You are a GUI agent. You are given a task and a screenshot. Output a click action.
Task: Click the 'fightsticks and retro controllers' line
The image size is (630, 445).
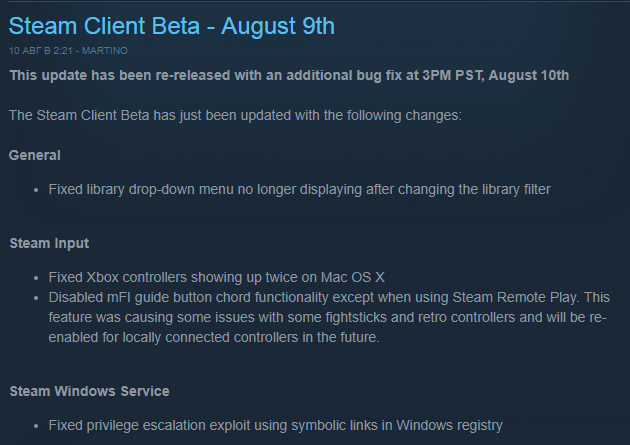pyautogui.click(x=327, y=318)
